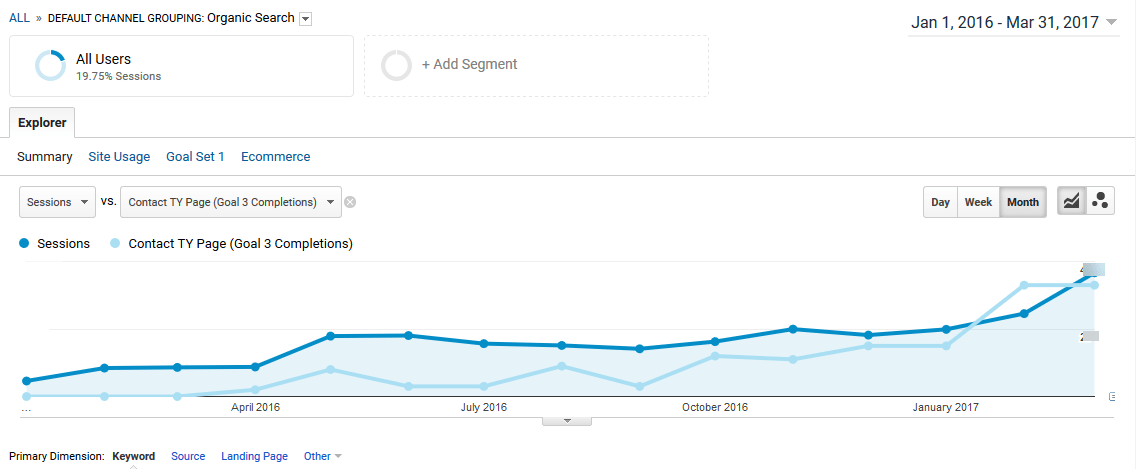Screen dimensions: 1136x469
Task: Switch to the motion chart icon
Action: click(1100, 201)
